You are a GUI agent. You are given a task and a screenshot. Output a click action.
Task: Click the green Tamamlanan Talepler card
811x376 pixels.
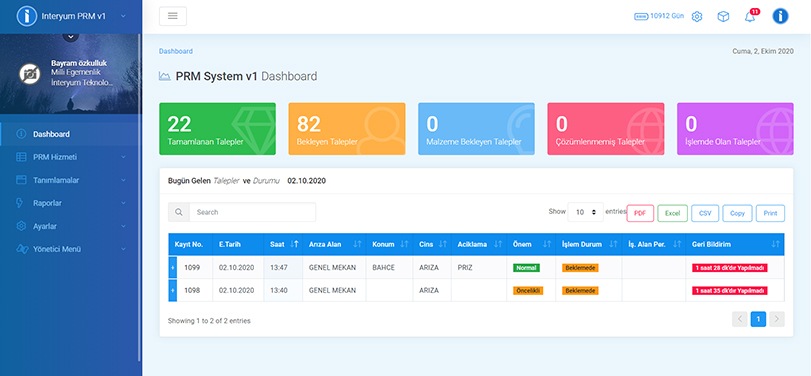point(217,129)
